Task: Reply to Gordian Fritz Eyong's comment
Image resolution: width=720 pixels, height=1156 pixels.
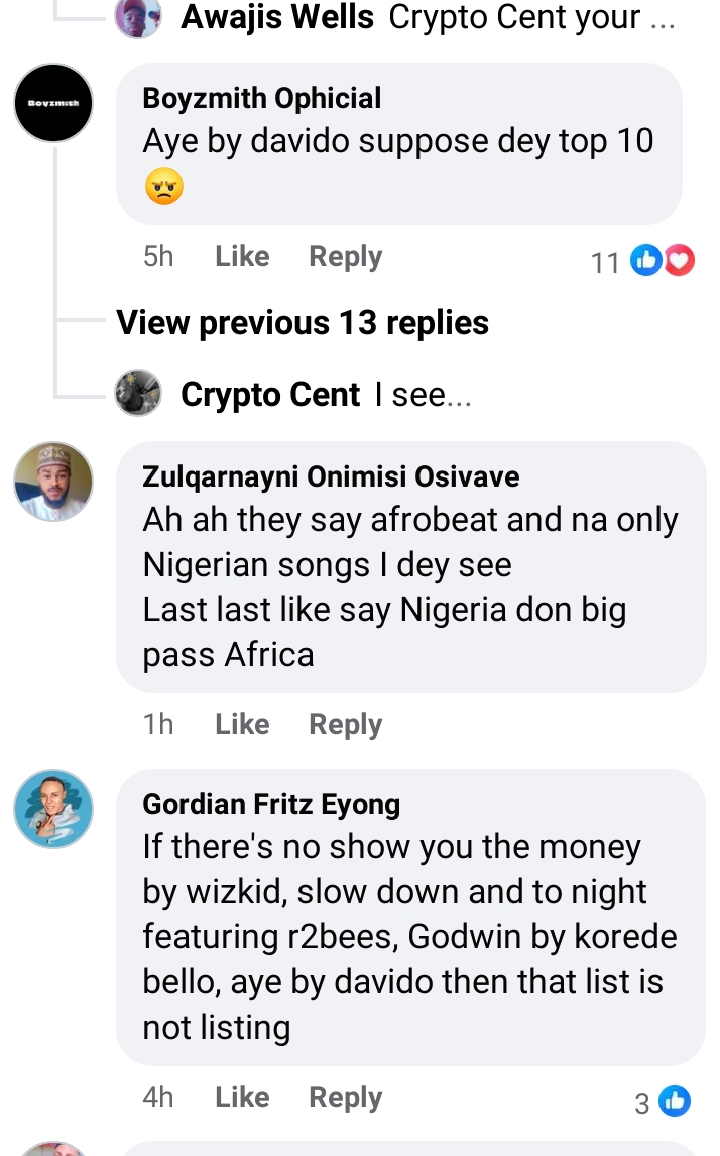Action: [345, 1097]
